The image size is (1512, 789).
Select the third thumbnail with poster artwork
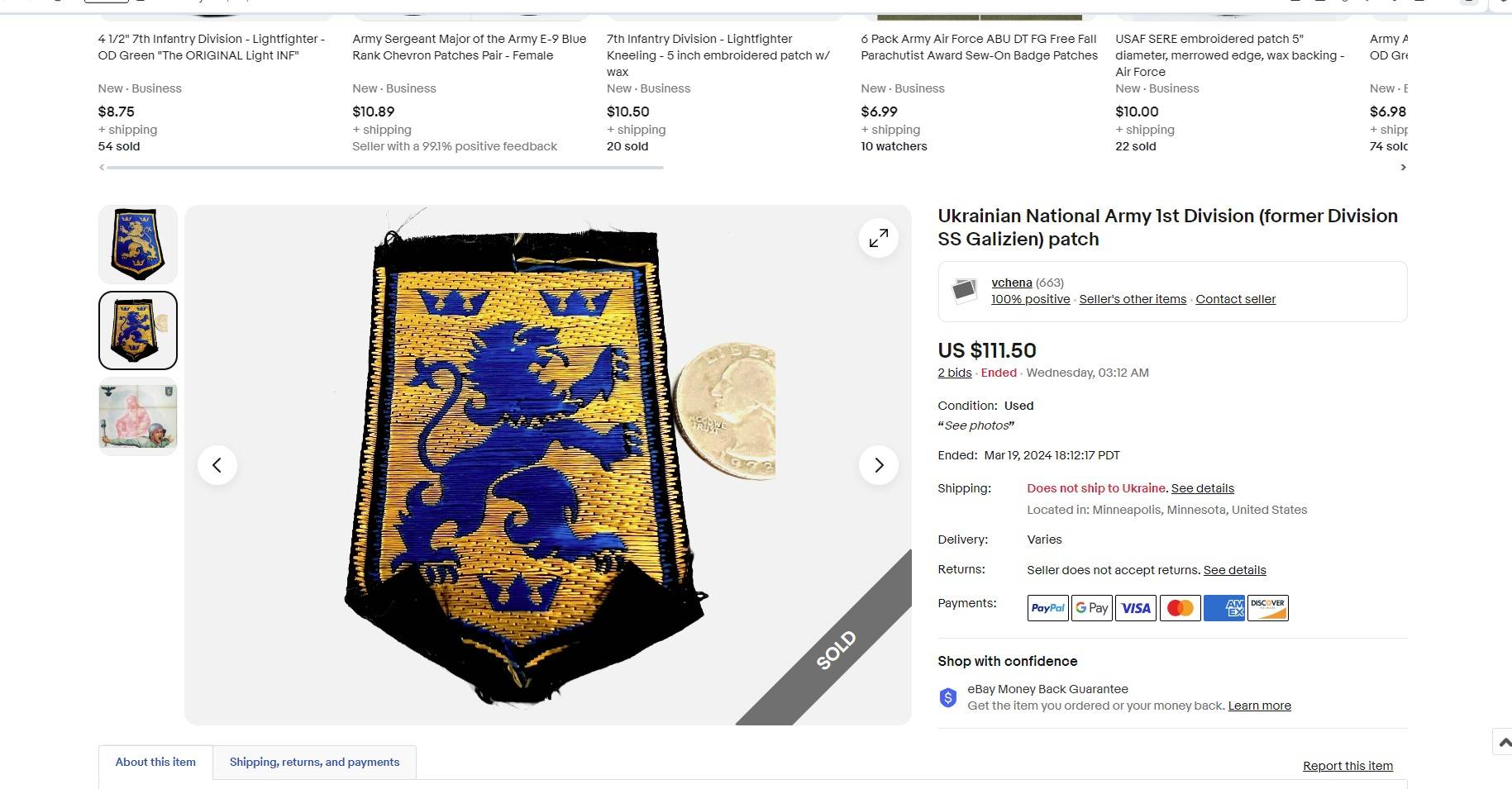(x=138, y=416)
